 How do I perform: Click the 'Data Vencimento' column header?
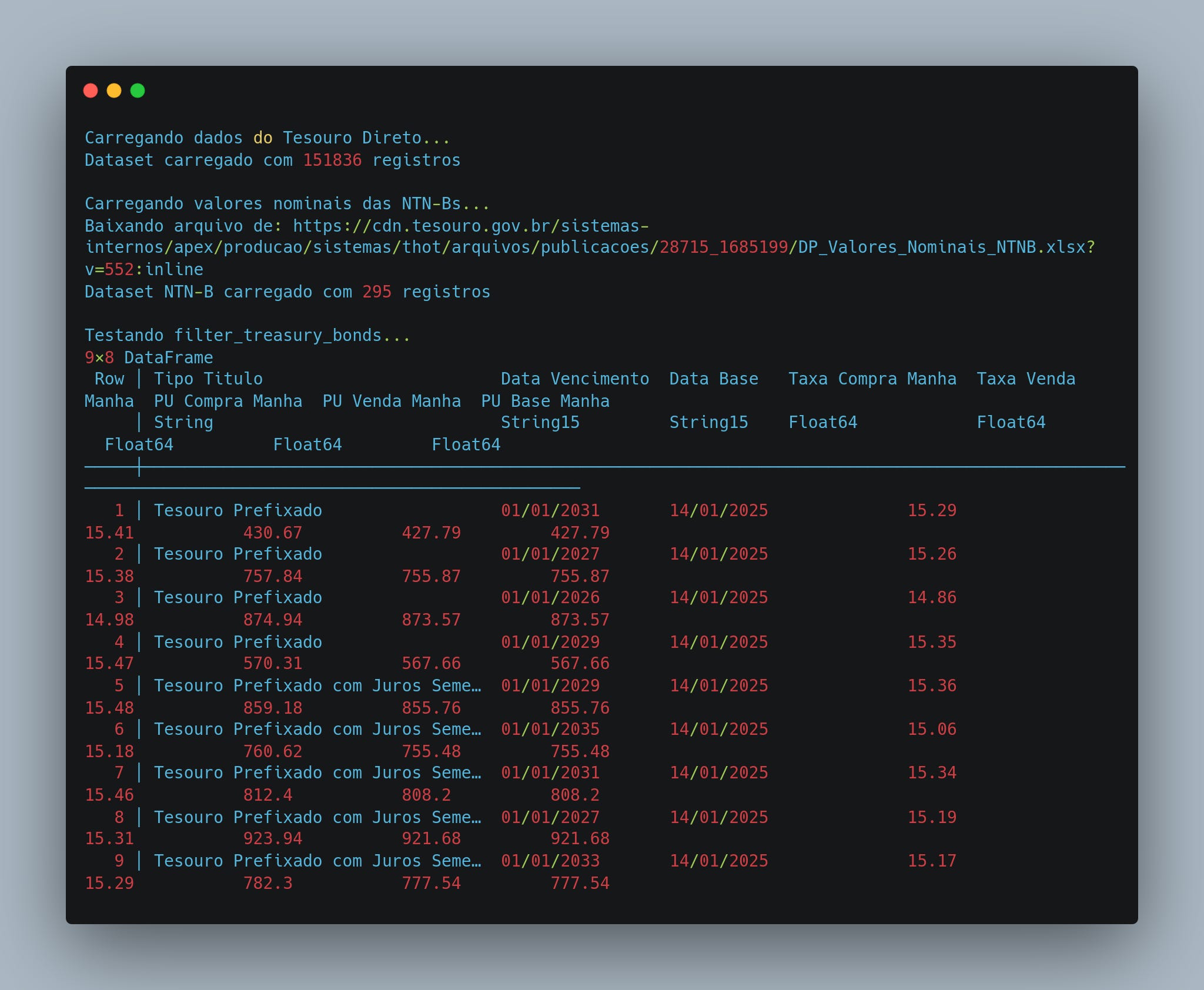574,379
